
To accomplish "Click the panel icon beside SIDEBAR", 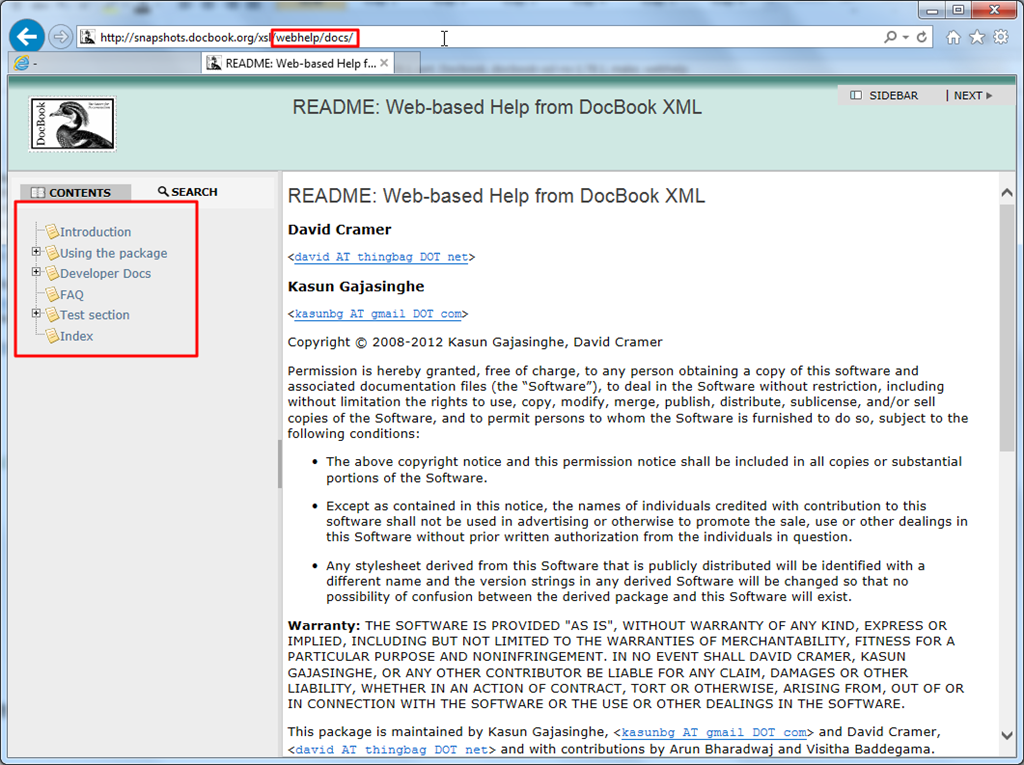I will 856,95.
